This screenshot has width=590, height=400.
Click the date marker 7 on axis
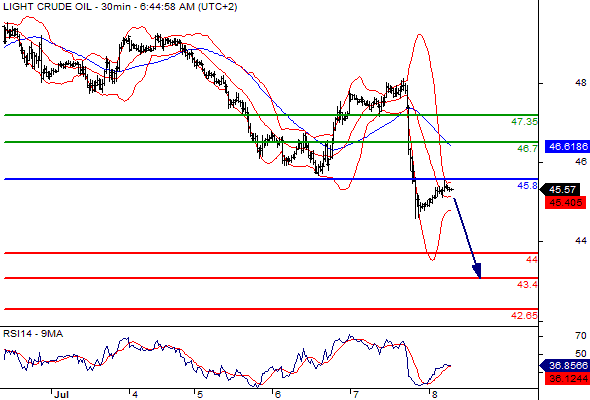(355, 395)
